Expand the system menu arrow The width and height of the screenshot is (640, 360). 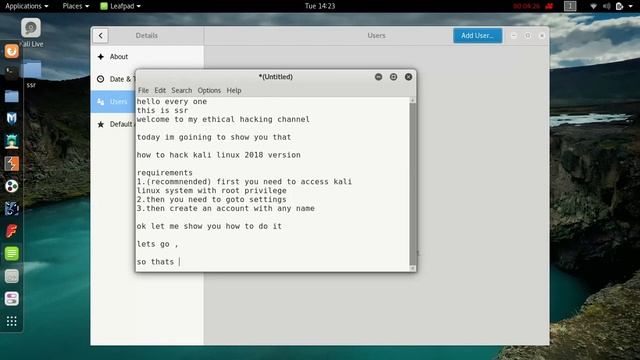[631, 6]
